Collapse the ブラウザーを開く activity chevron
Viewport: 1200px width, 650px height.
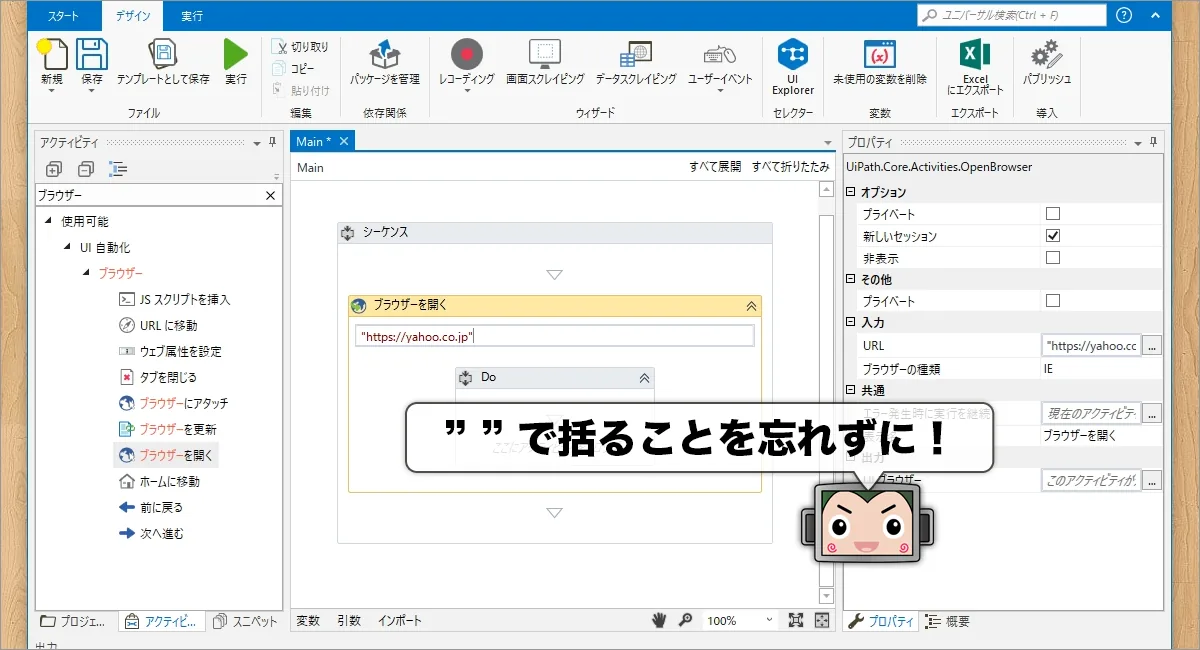pyautogui.click(x=751, y=306)
